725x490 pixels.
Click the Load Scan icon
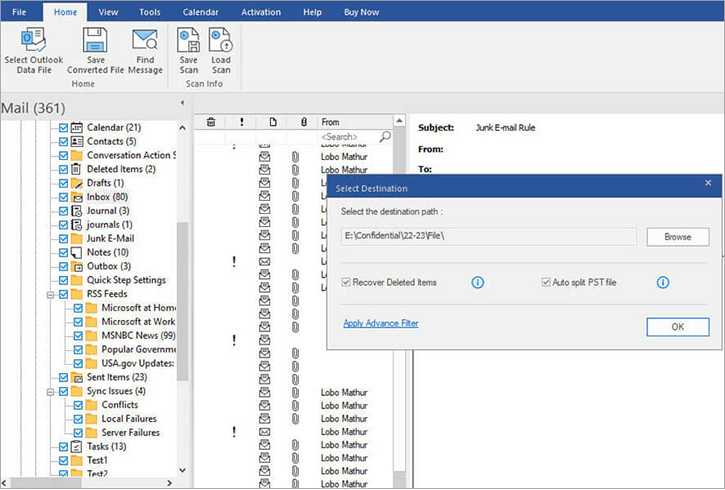click(221, 42)
